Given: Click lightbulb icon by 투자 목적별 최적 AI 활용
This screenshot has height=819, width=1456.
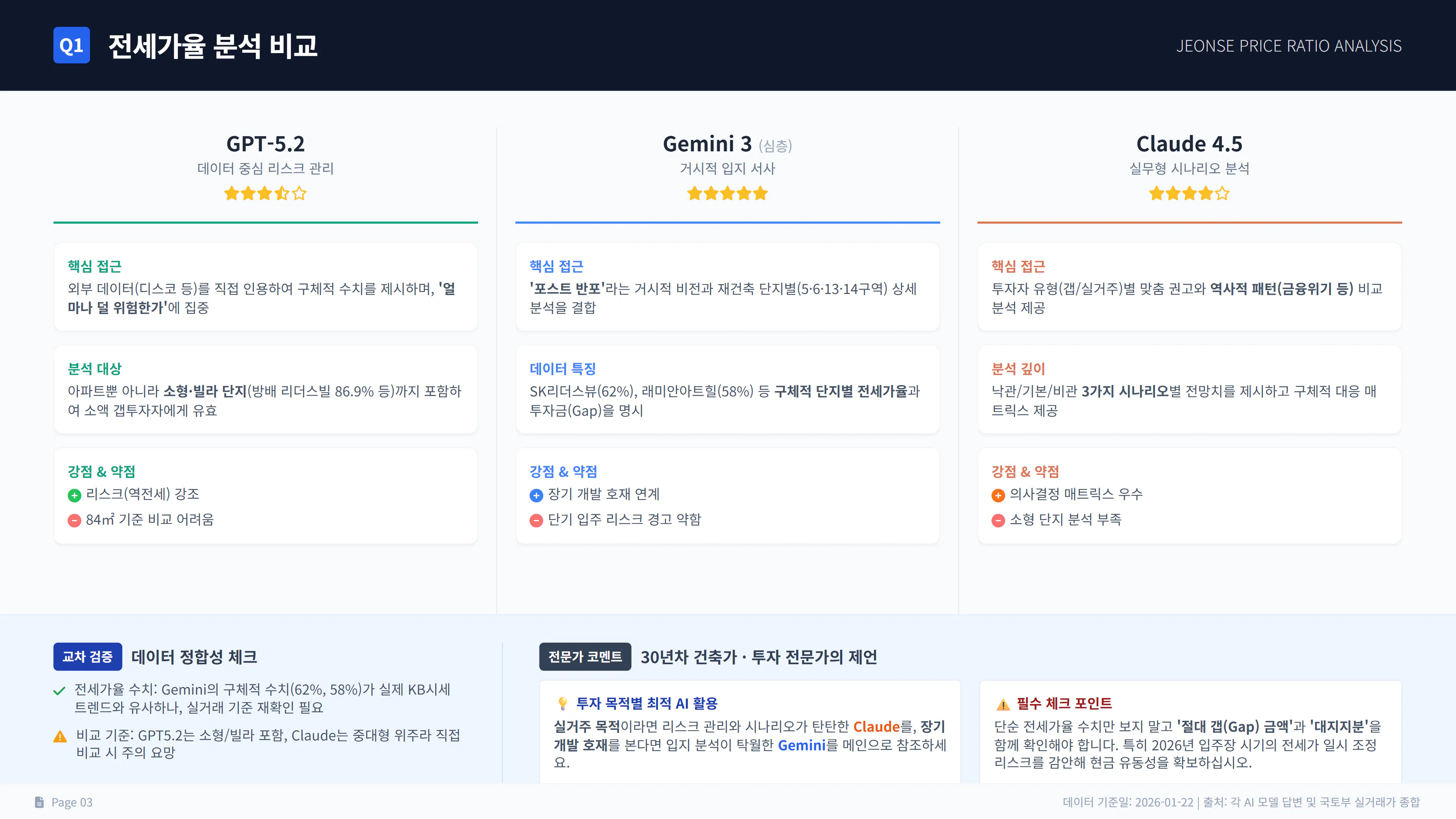Looking at the screenshot, I should click(562, 704).
